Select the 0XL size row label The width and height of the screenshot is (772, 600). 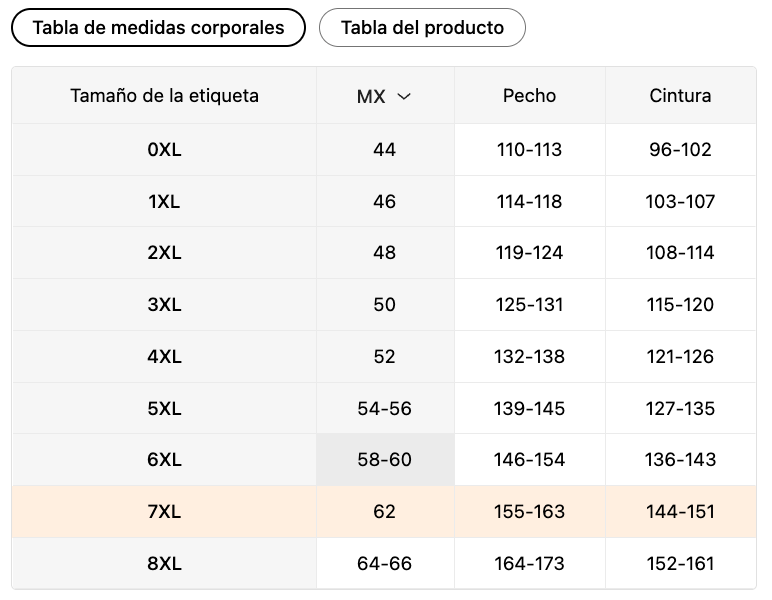pos(164,150)
